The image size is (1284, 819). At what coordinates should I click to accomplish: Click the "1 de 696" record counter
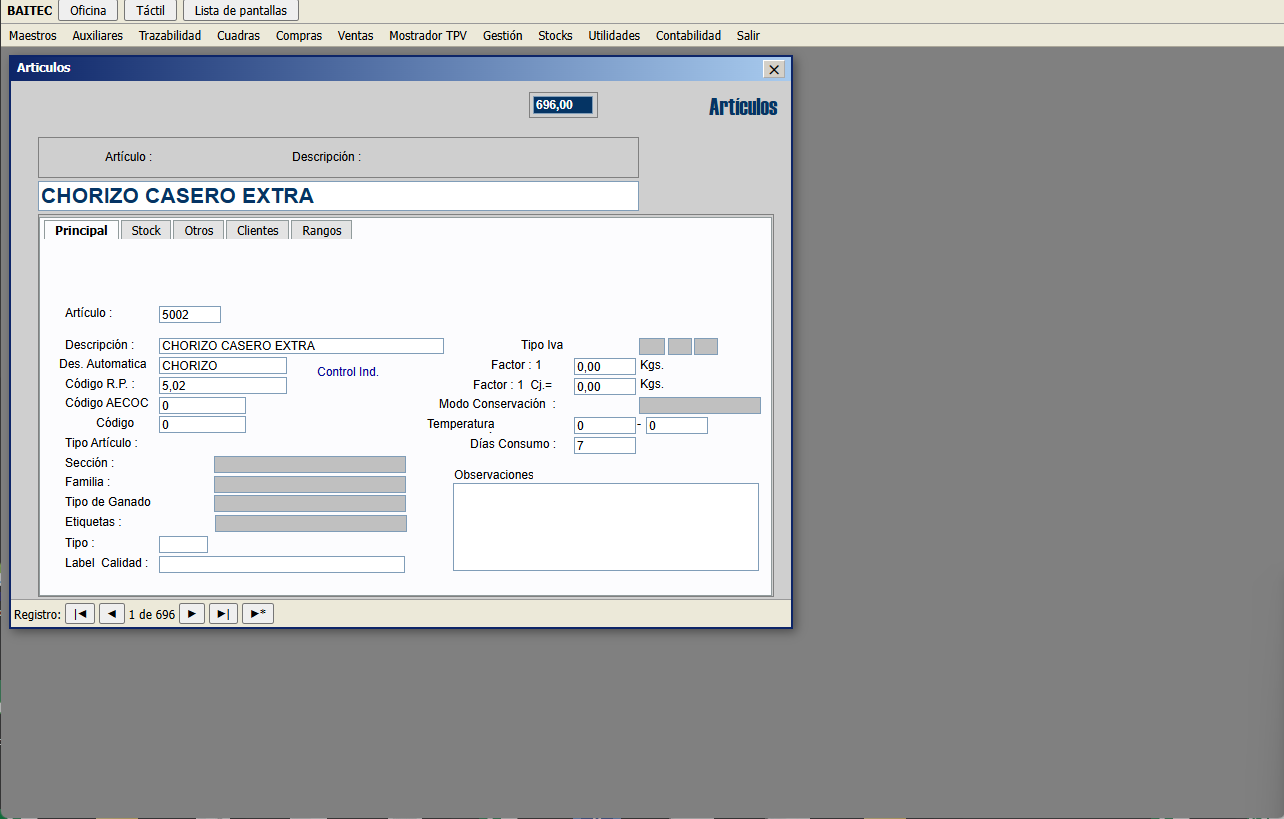(152, 614)
